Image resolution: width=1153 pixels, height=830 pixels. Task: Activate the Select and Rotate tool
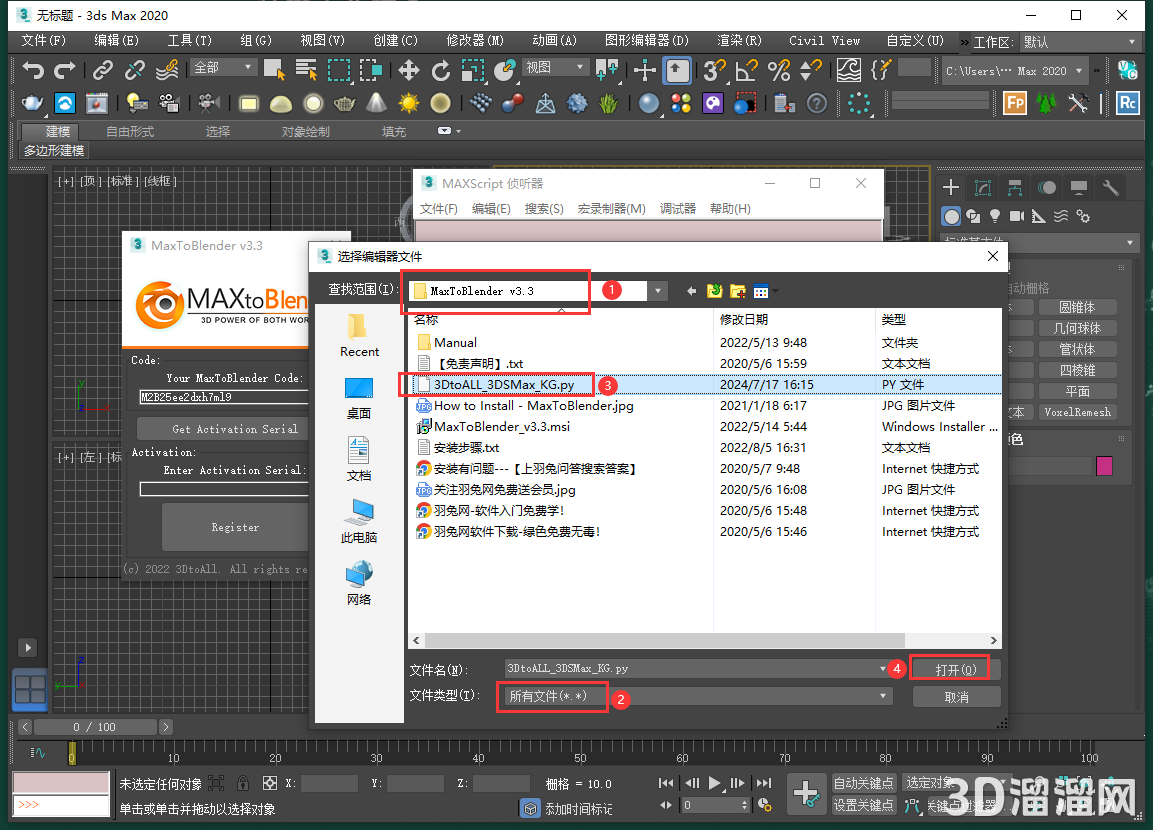click(440, 68)
